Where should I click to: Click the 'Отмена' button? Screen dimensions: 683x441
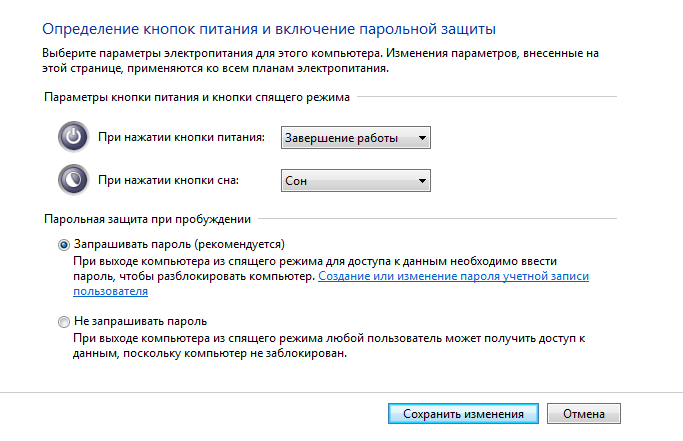coord(585,413)
